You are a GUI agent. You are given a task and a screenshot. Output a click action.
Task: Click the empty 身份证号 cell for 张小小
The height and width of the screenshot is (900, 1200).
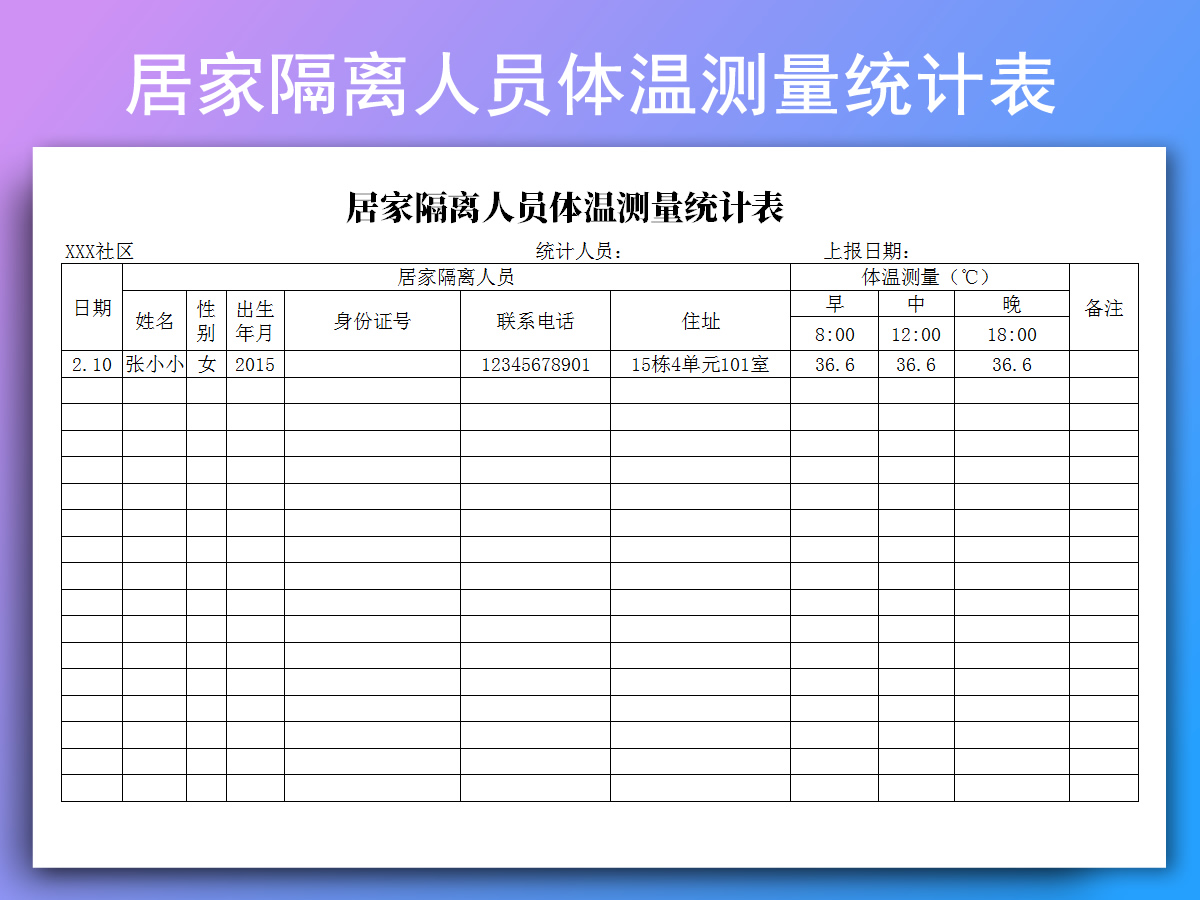coord(370,363)
